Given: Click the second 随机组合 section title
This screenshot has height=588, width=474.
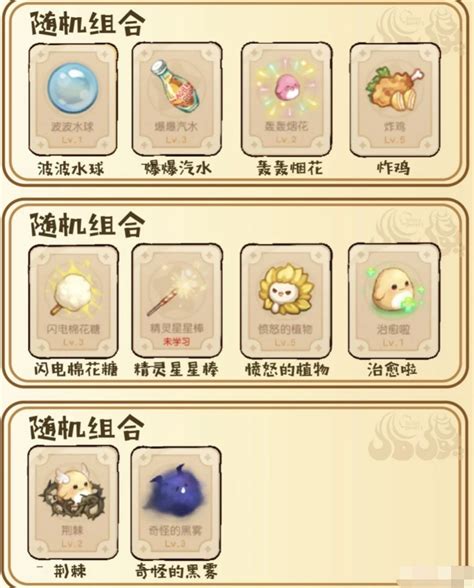Looking at the screenshot, I should [87, 224].
